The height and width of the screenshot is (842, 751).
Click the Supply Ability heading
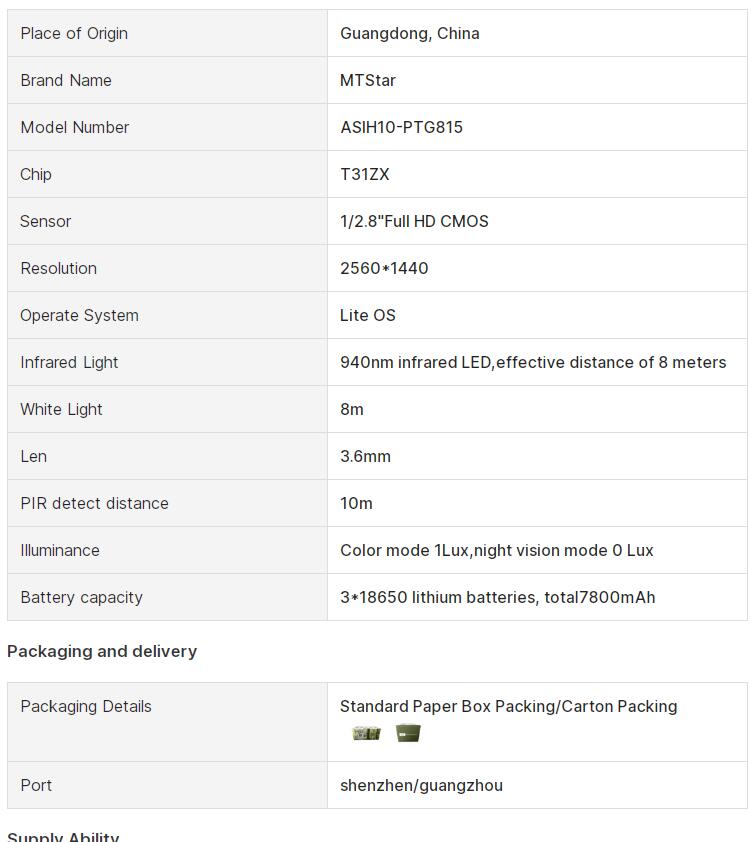[x=63, y=836]
